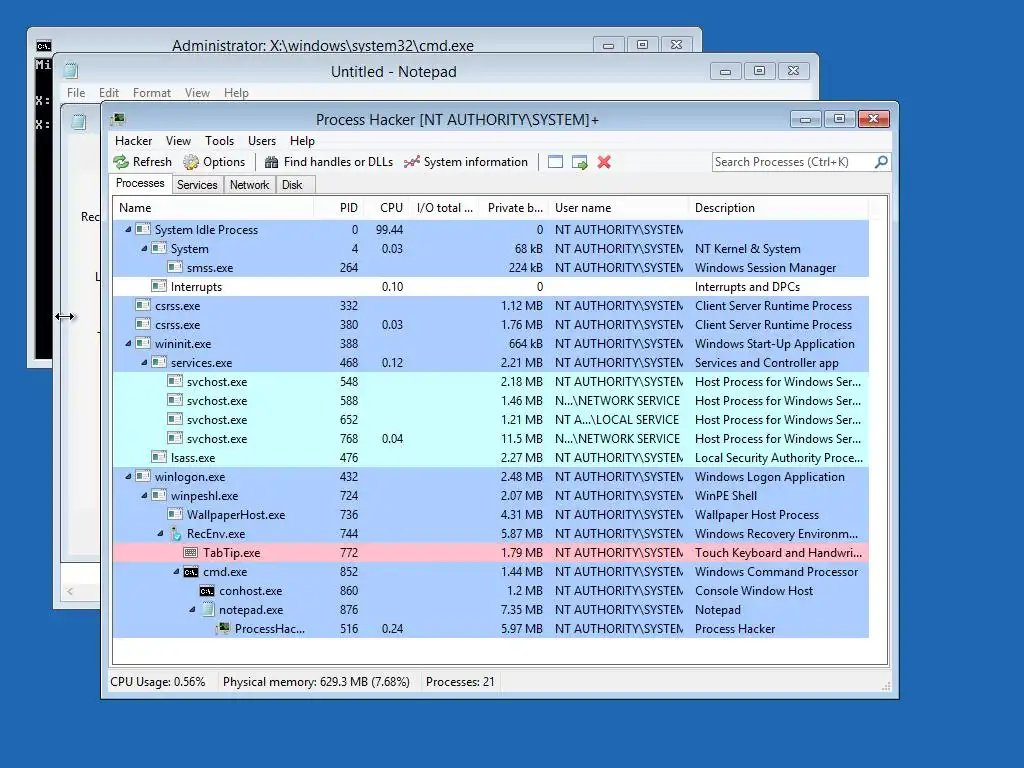Switch to the Network tab
The height and width of the screenshot is (768, 1024).
click(x=249, y=185)
